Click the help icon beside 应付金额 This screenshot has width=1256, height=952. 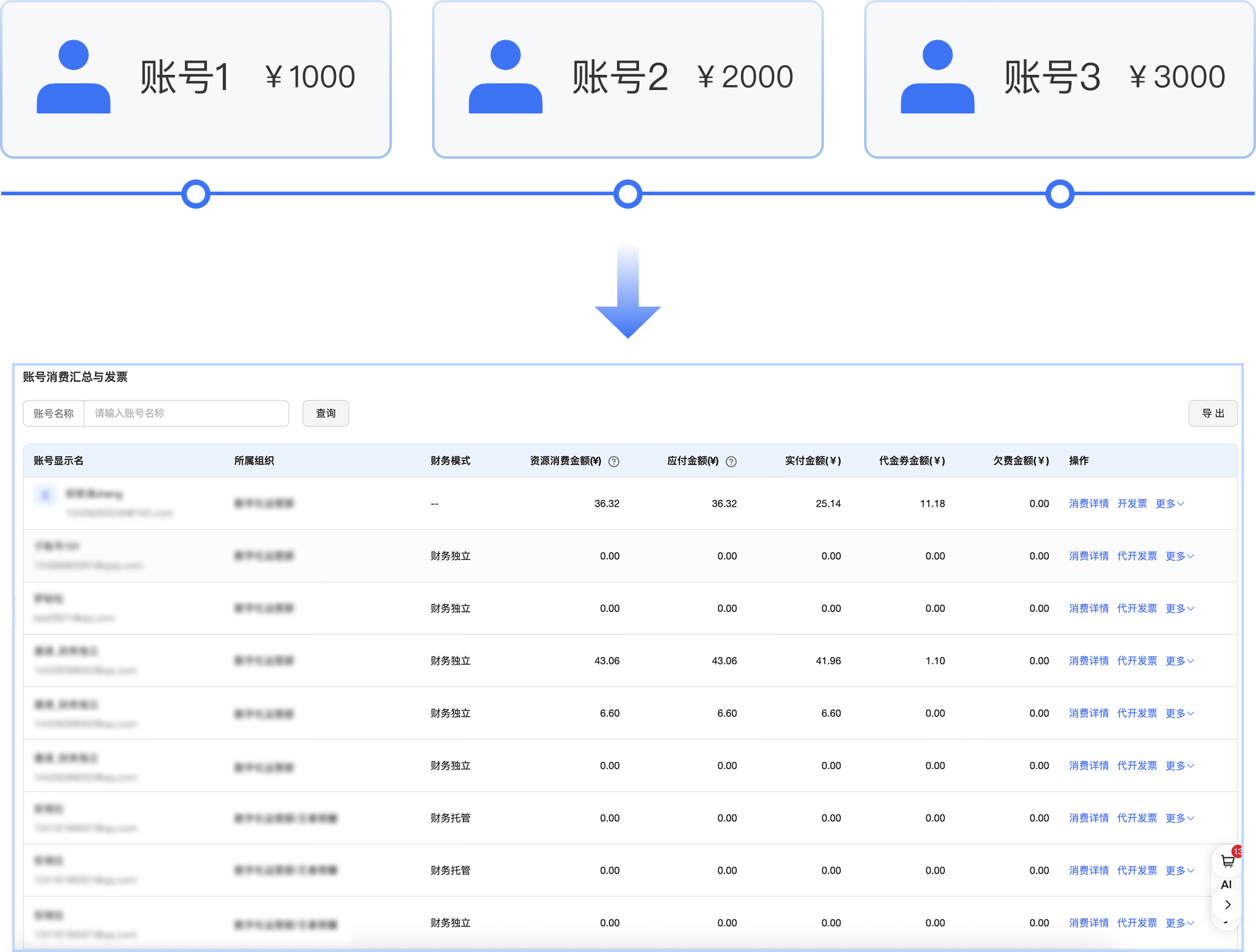(731, 462)
